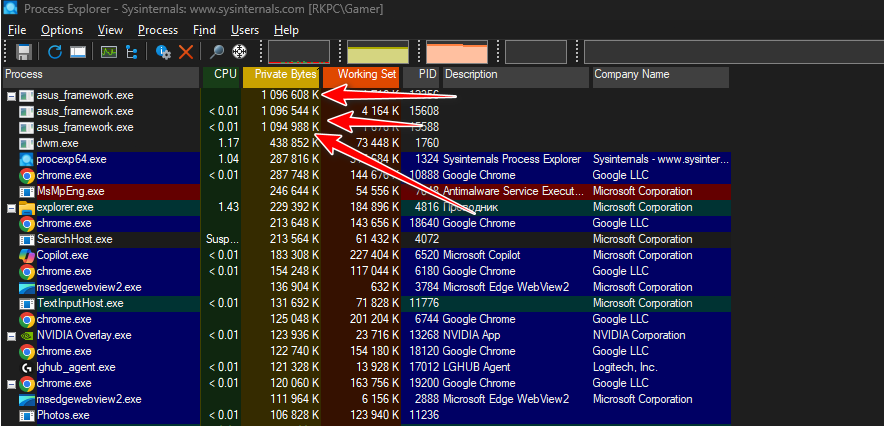This screenshot has height=426, width=884.
Task: Open the File menu
Action: pos(17,30)
